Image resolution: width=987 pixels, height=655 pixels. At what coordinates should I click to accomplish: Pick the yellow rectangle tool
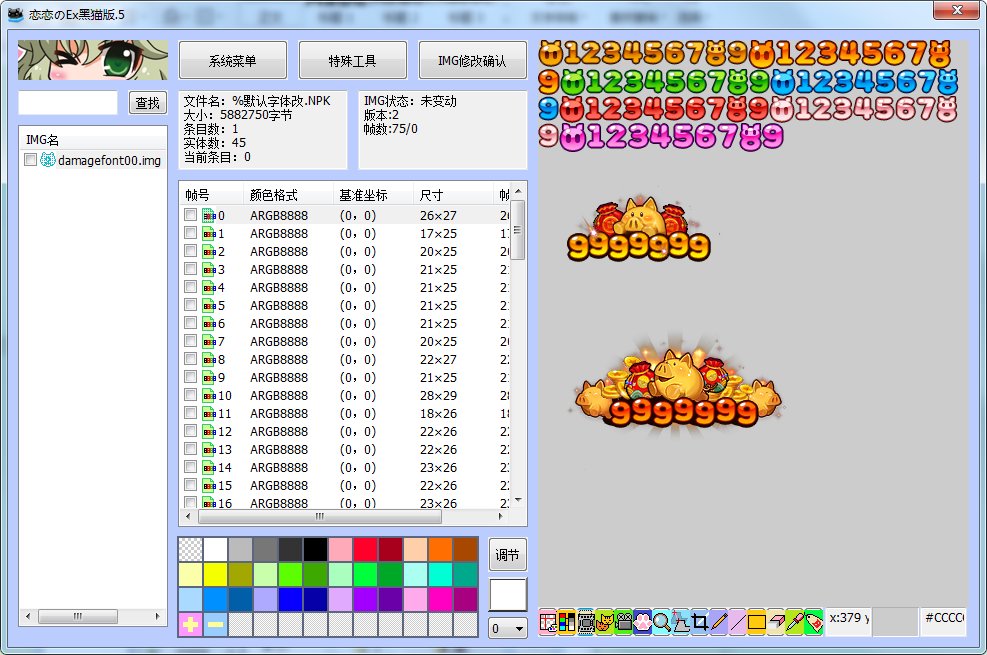756,622
